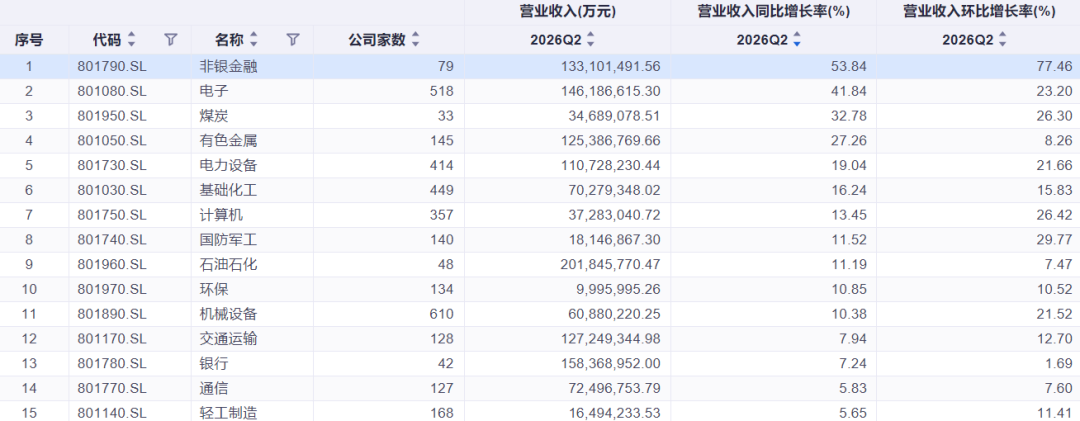This screenshot has height=421, width=1080.
Task: Click the 营业收入同比增长率(%) group header
Action: coord(773,11)
